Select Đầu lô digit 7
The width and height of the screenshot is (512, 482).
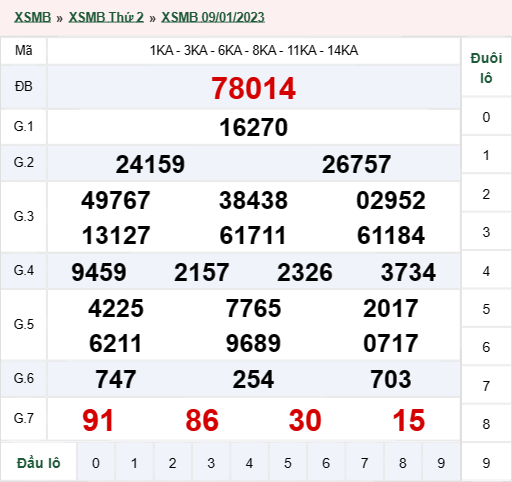click(364, 463)
